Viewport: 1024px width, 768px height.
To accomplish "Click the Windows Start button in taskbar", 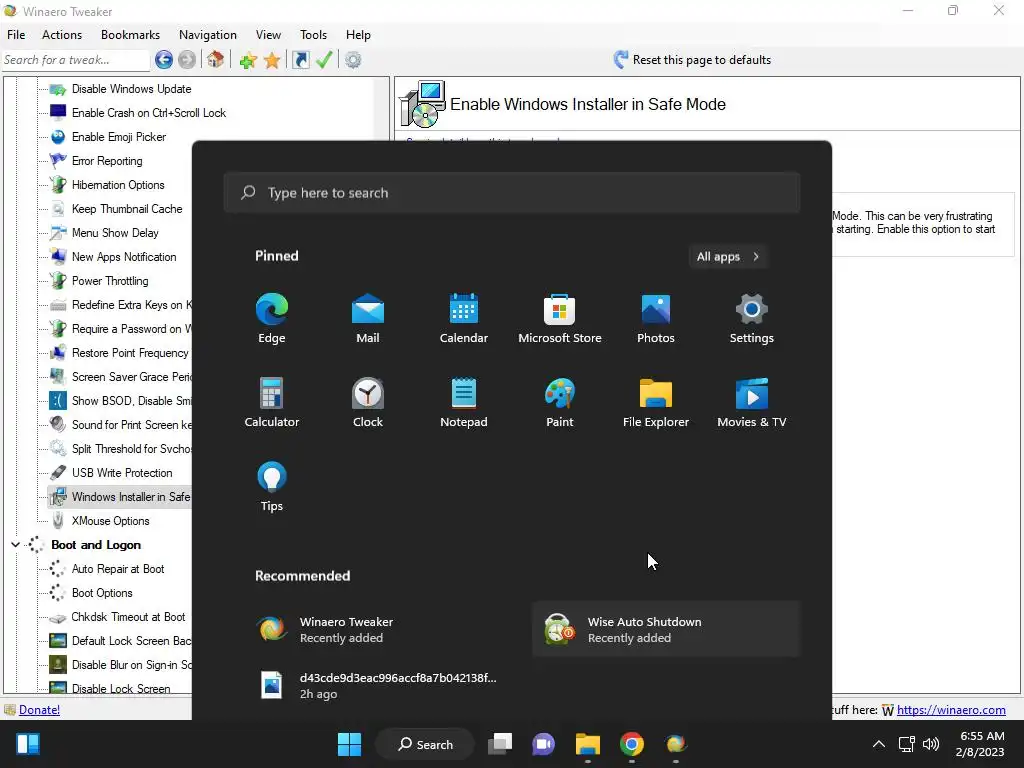I will (x=349, y=744).
